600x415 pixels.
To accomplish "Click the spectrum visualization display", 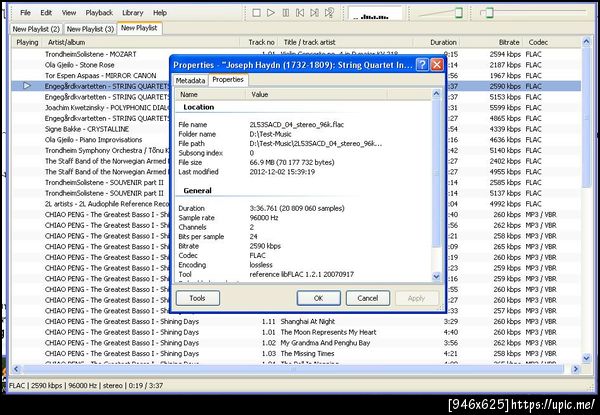I will pos(375,13).
